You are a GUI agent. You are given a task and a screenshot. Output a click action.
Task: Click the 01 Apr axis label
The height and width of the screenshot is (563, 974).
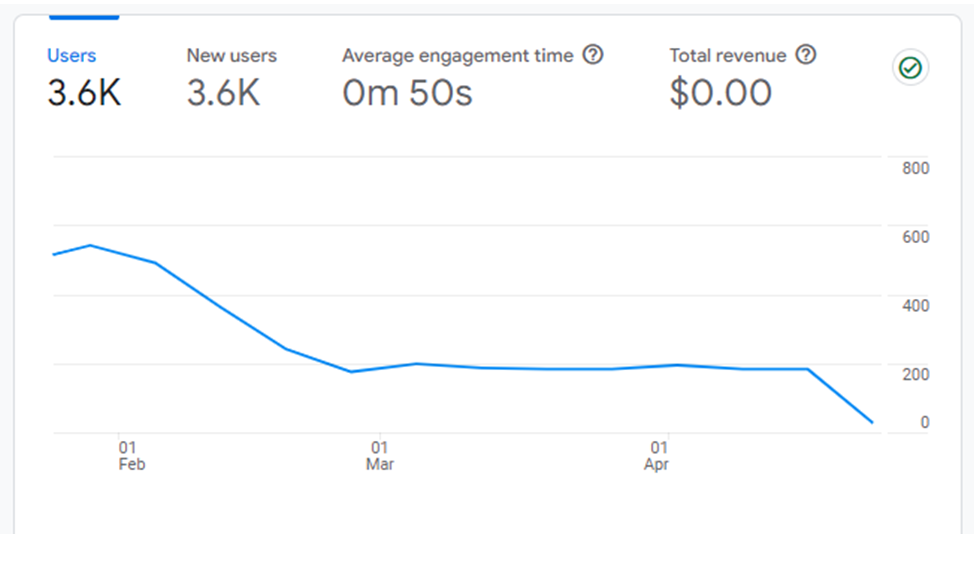pos(657,455)
